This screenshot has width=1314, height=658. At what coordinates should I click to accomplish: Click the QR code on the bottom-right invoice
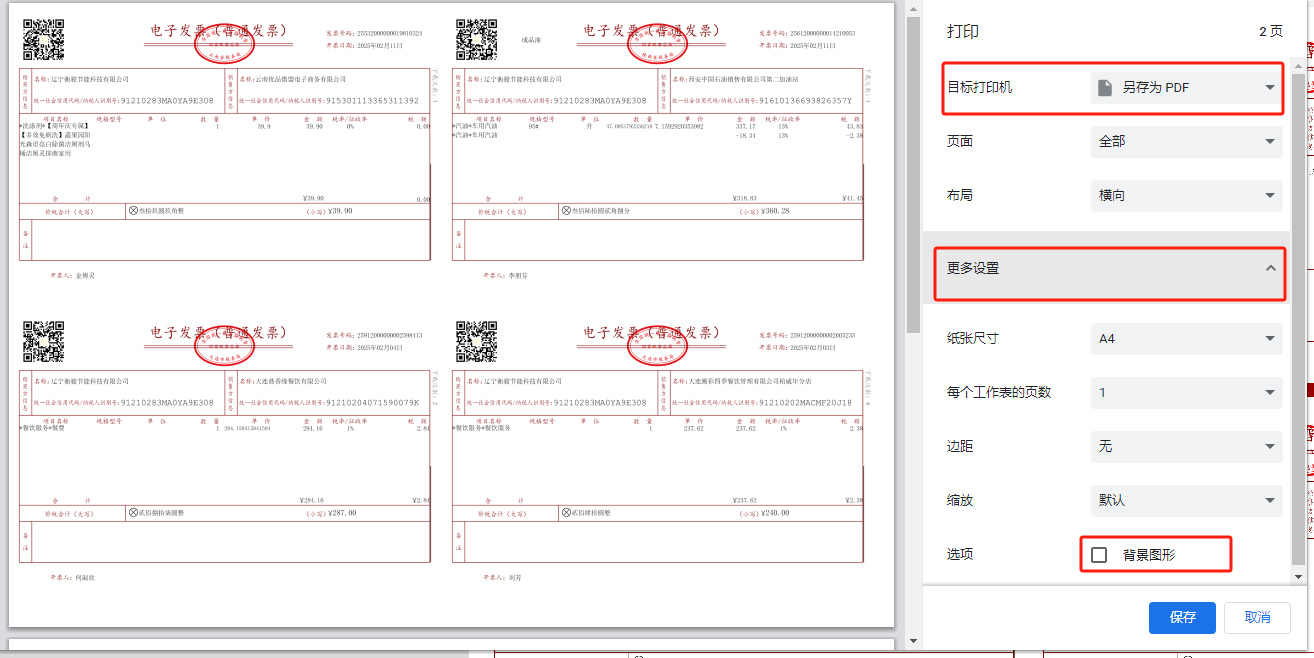click(x=476, y=341)
